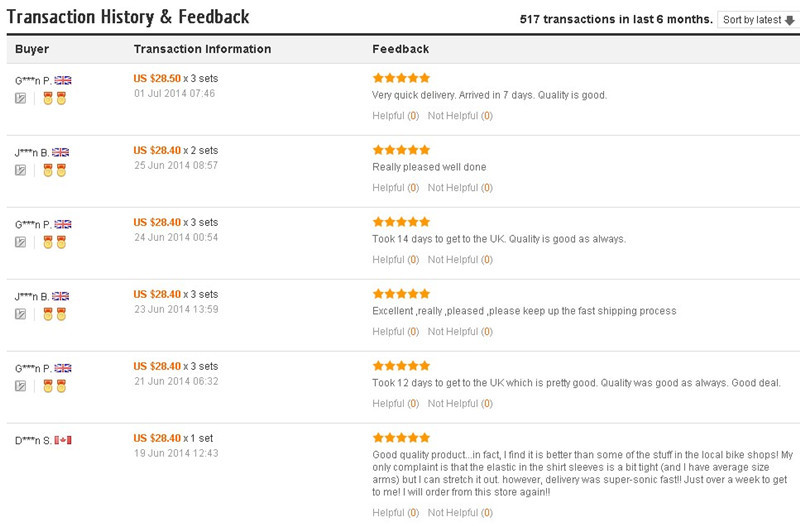Viewport: 800px width, 526px height.
Task: Mark 'Excellent, really, pleased' review Not Helpful
Action: click(x=460, y=332)
